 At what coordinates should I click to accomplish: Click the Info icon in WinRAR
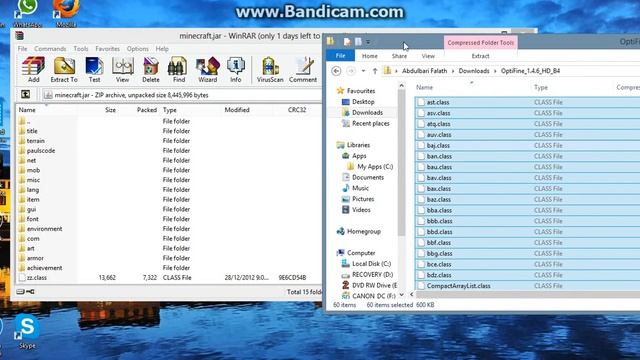(236, 69)
